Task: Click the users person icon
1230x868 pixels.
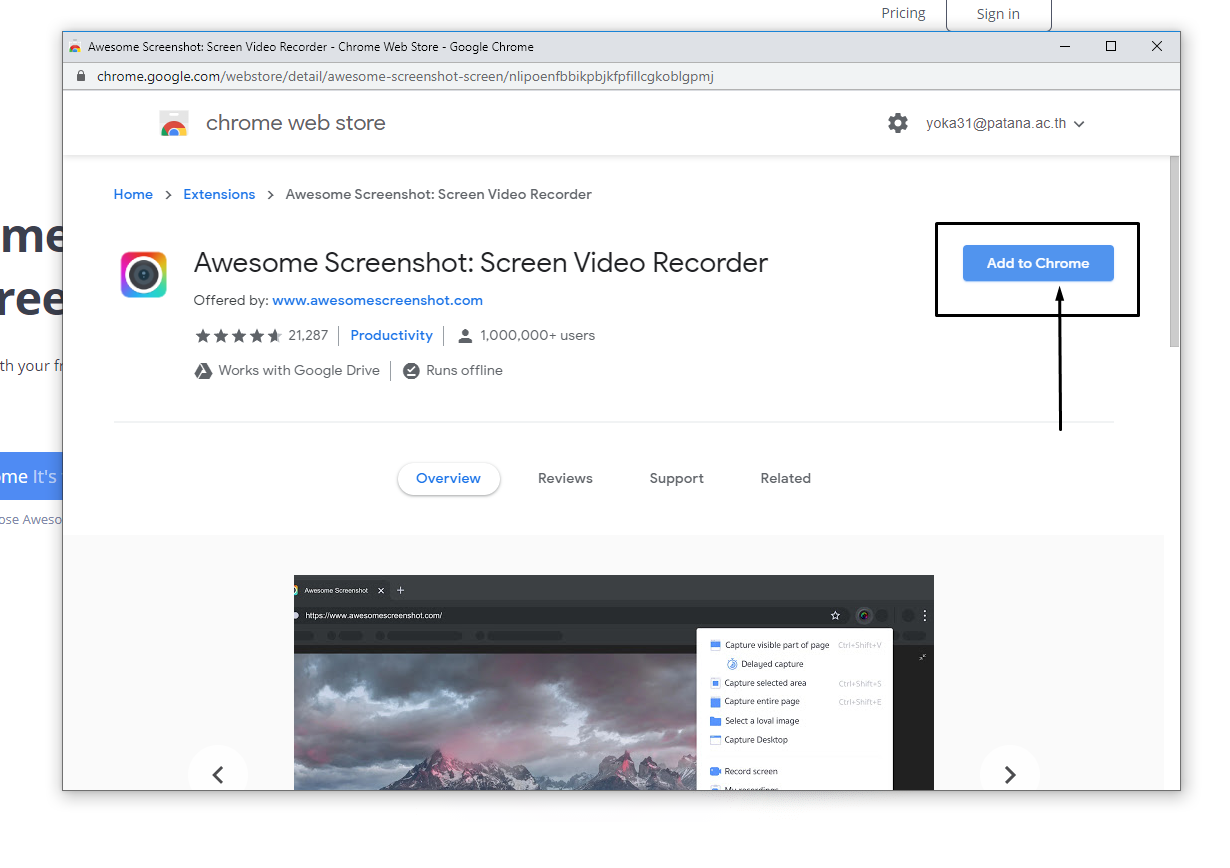Action: 465,335
